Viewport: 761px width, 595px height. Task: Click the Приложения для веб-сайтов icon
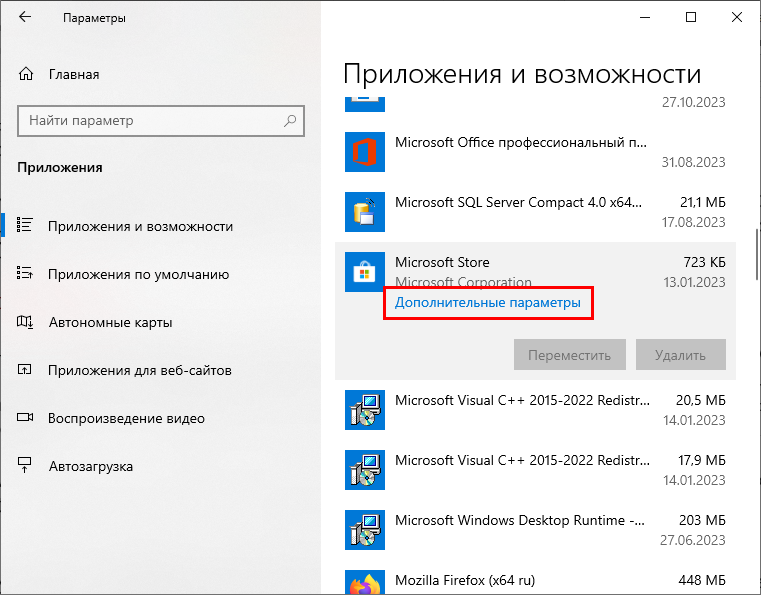point(24,369)
